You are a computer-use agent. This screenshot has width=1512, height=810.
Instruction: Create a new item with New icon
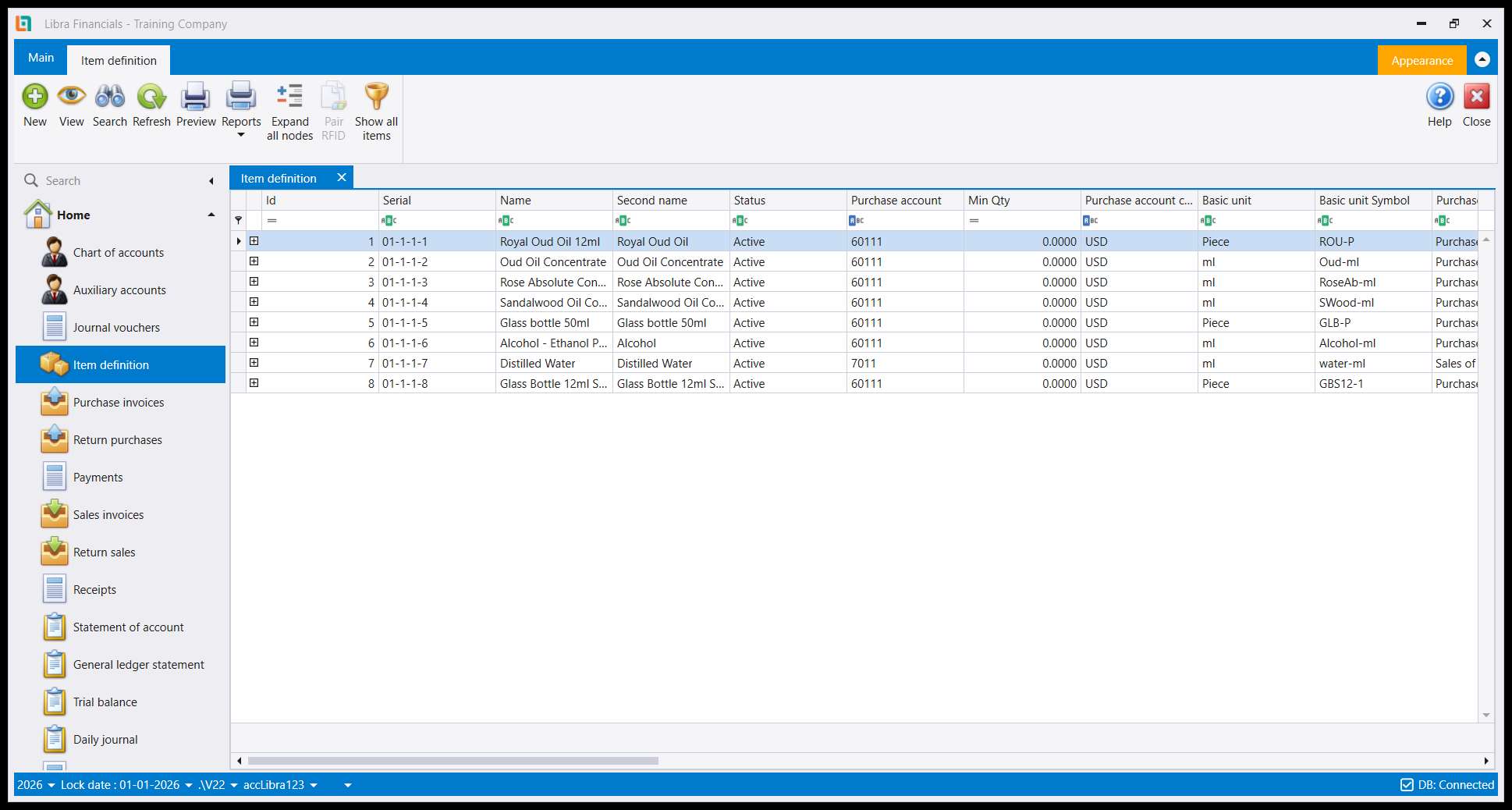point(35,105)
